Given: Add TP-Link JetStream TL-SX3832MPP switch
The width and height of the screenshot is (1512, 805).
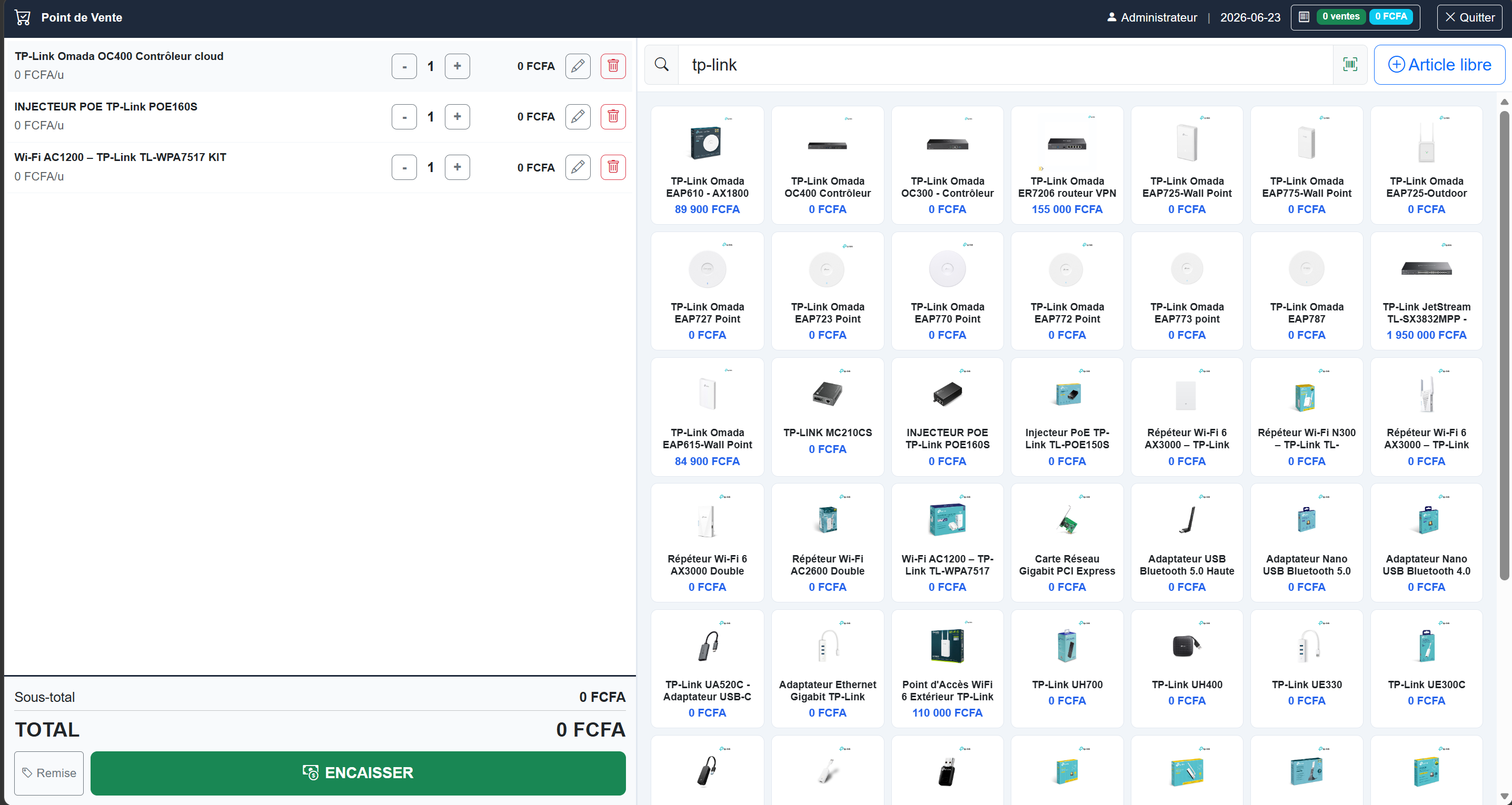Looking at the screenshot, I should (x=1426, y=291).
